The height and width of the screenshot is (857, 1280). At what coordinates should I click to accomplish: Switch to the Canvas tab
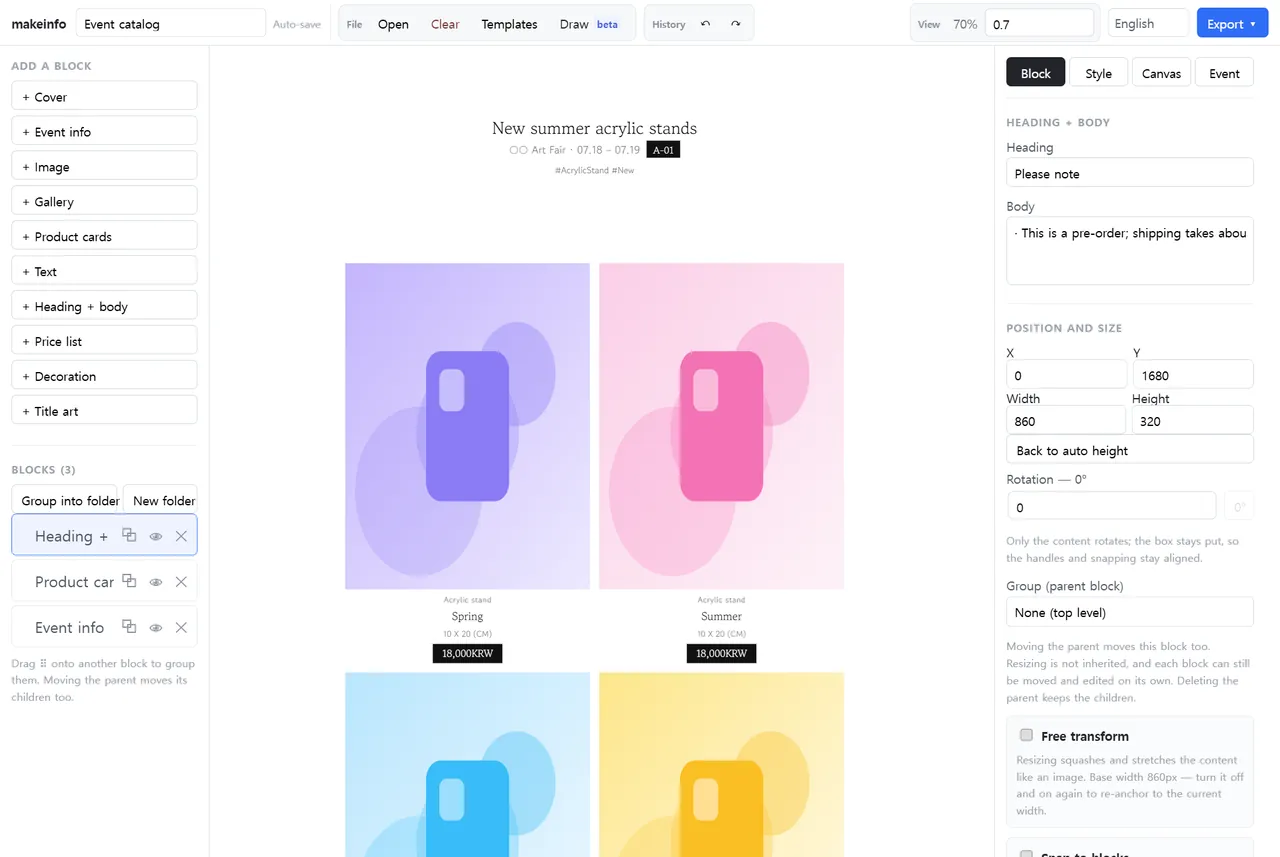[1161, 73]
